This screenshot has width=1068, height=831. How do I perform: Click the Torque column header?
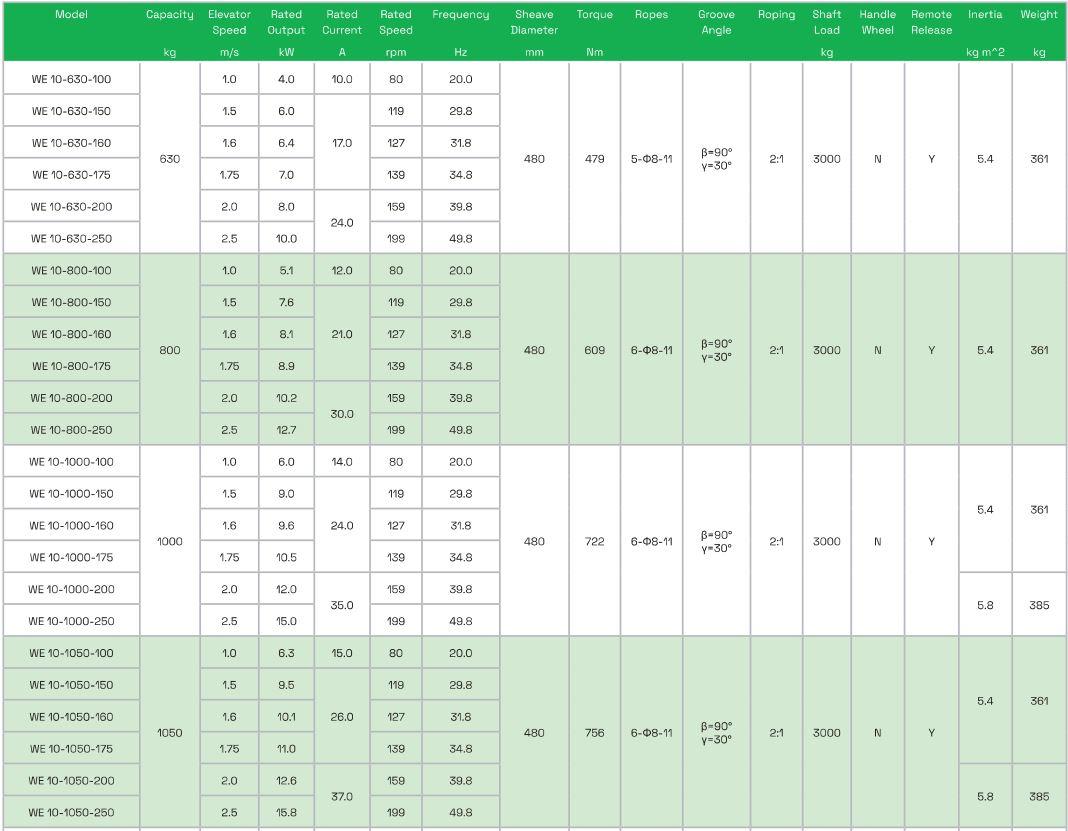(595, 14)
